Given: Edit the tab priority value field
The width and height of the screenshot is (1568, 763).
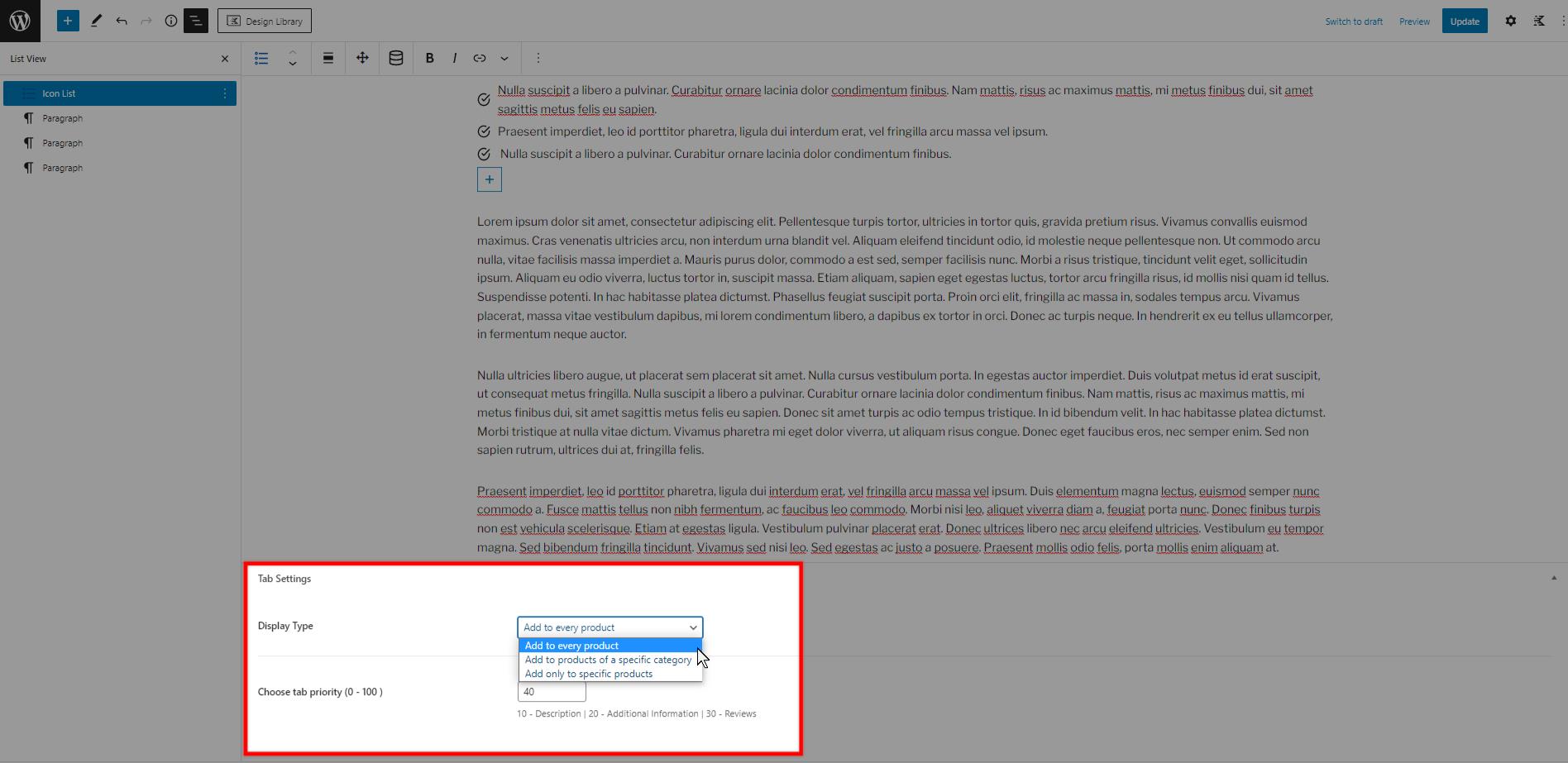Looking at the screenshot, I should [x=550, y=692].
